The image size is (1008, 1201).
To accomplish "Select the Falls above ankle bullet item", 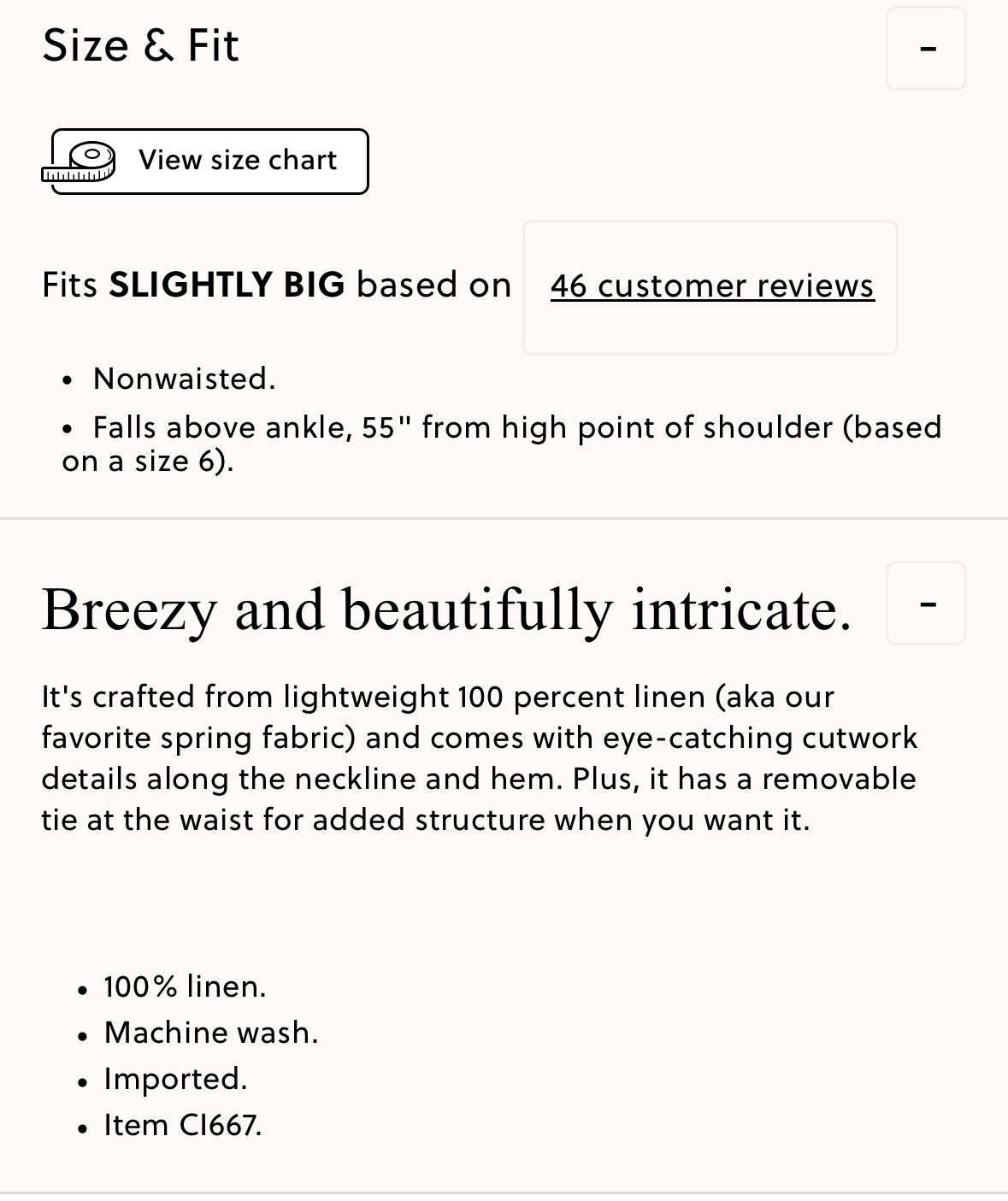I will tap(502, 444).
